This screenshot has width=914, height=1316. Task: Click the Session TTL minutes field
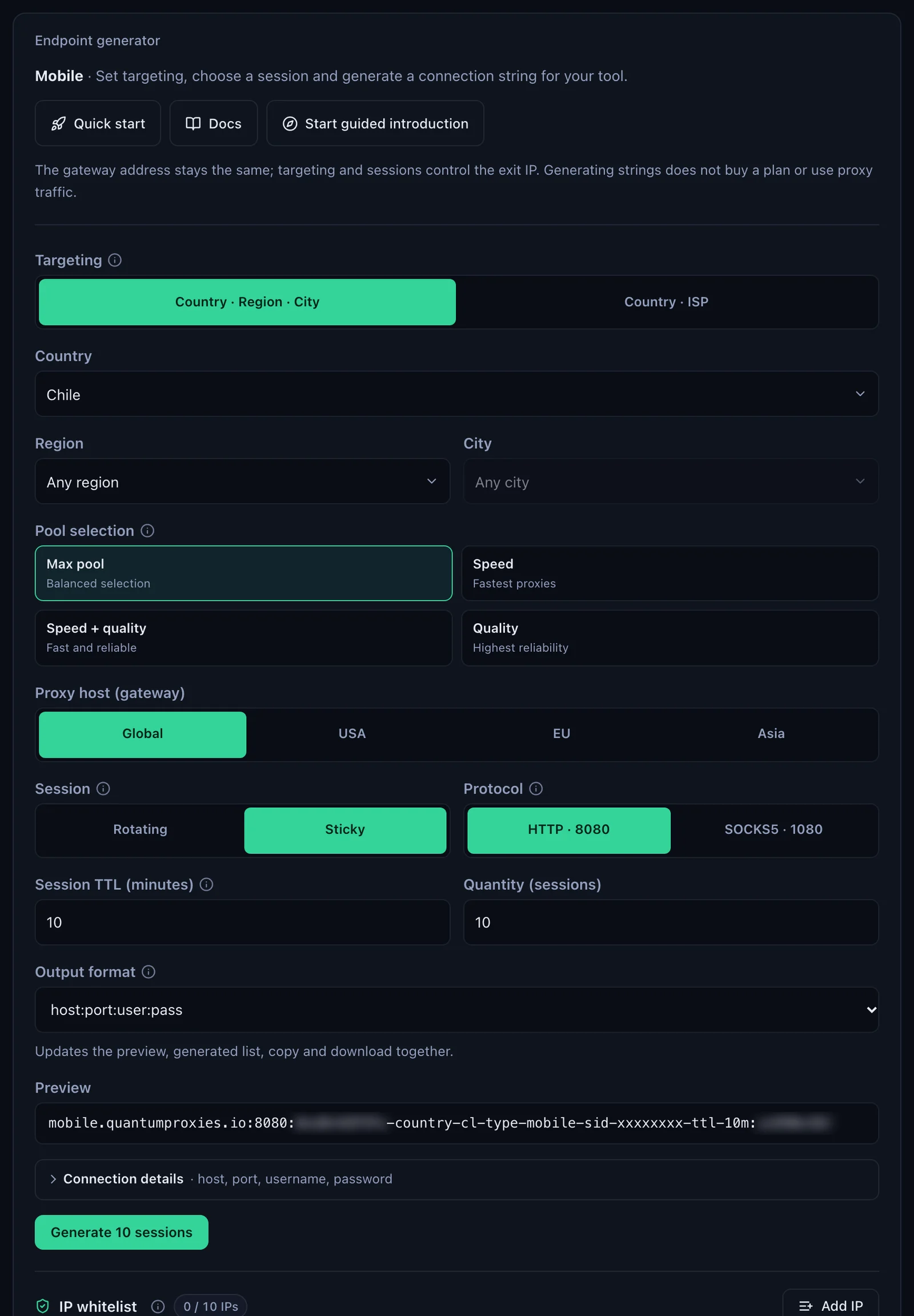(x=242, y=922)
